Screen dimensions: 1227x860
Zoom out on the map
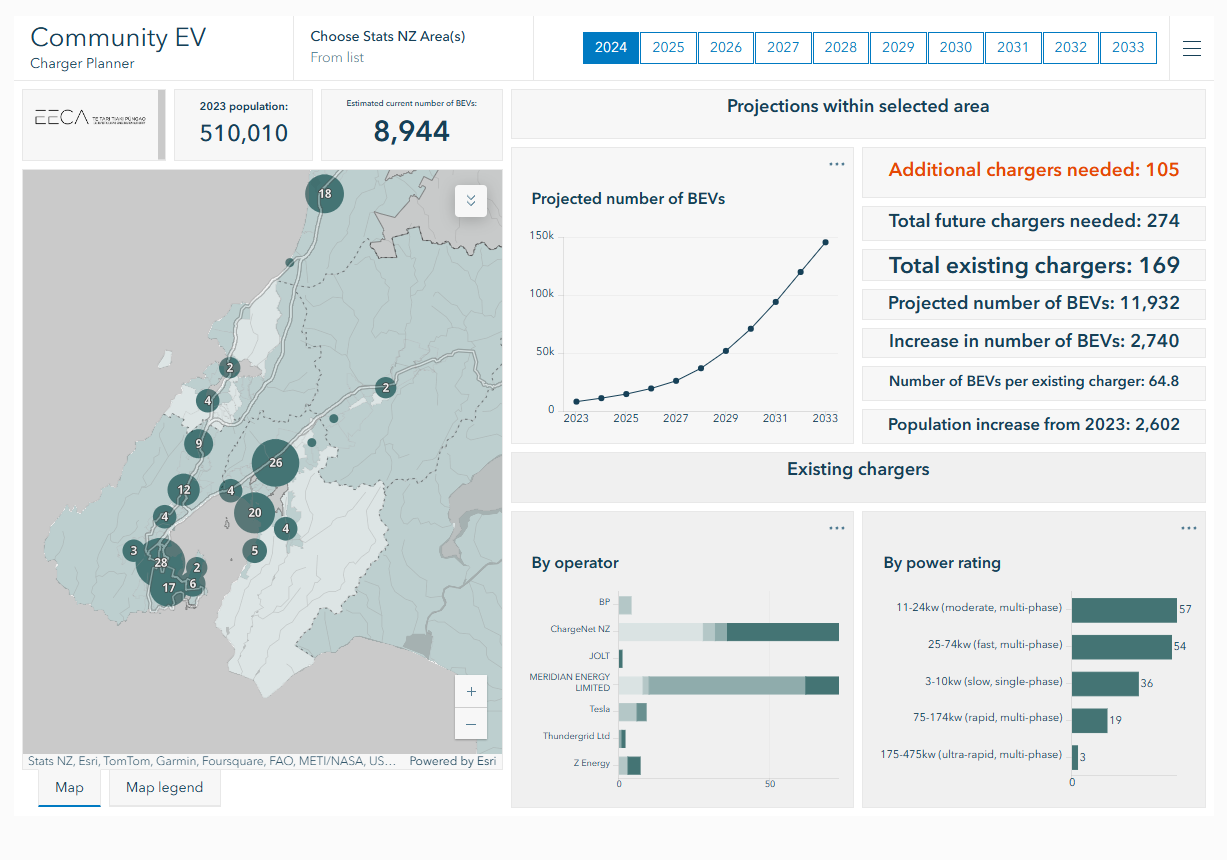point(470,724)
